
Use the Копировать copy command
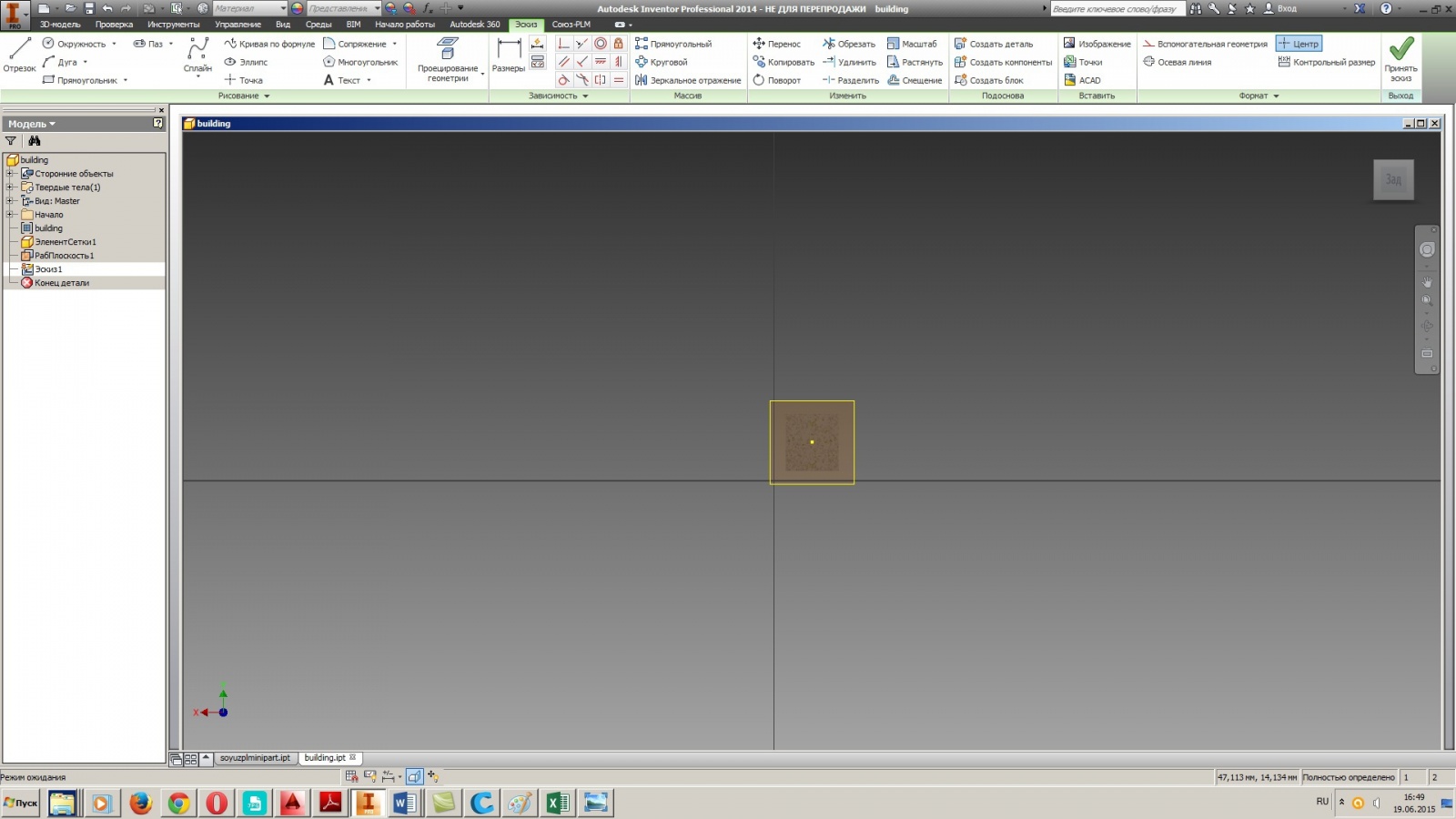pyautogui.click(x=784, y=62)
